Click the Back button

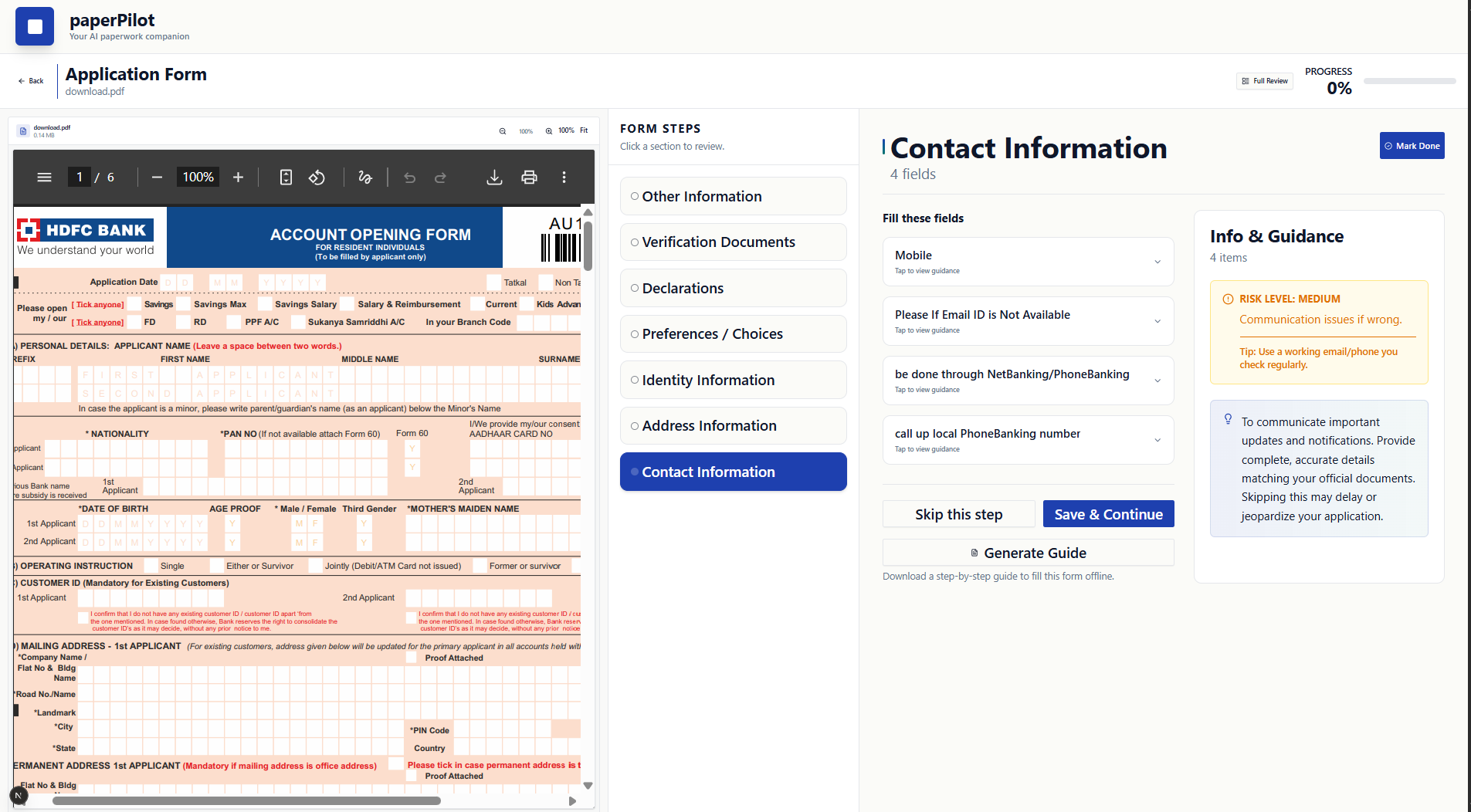pos(31,81)
